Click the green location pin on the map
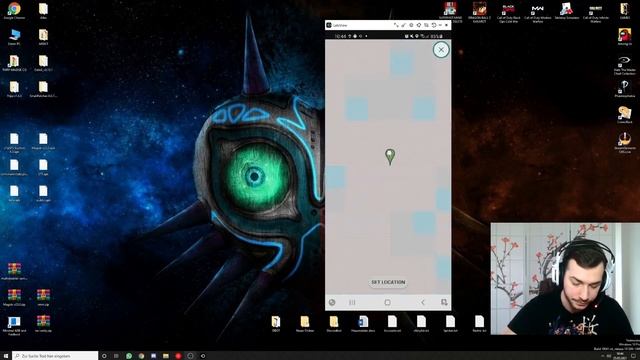 point(390,156)
